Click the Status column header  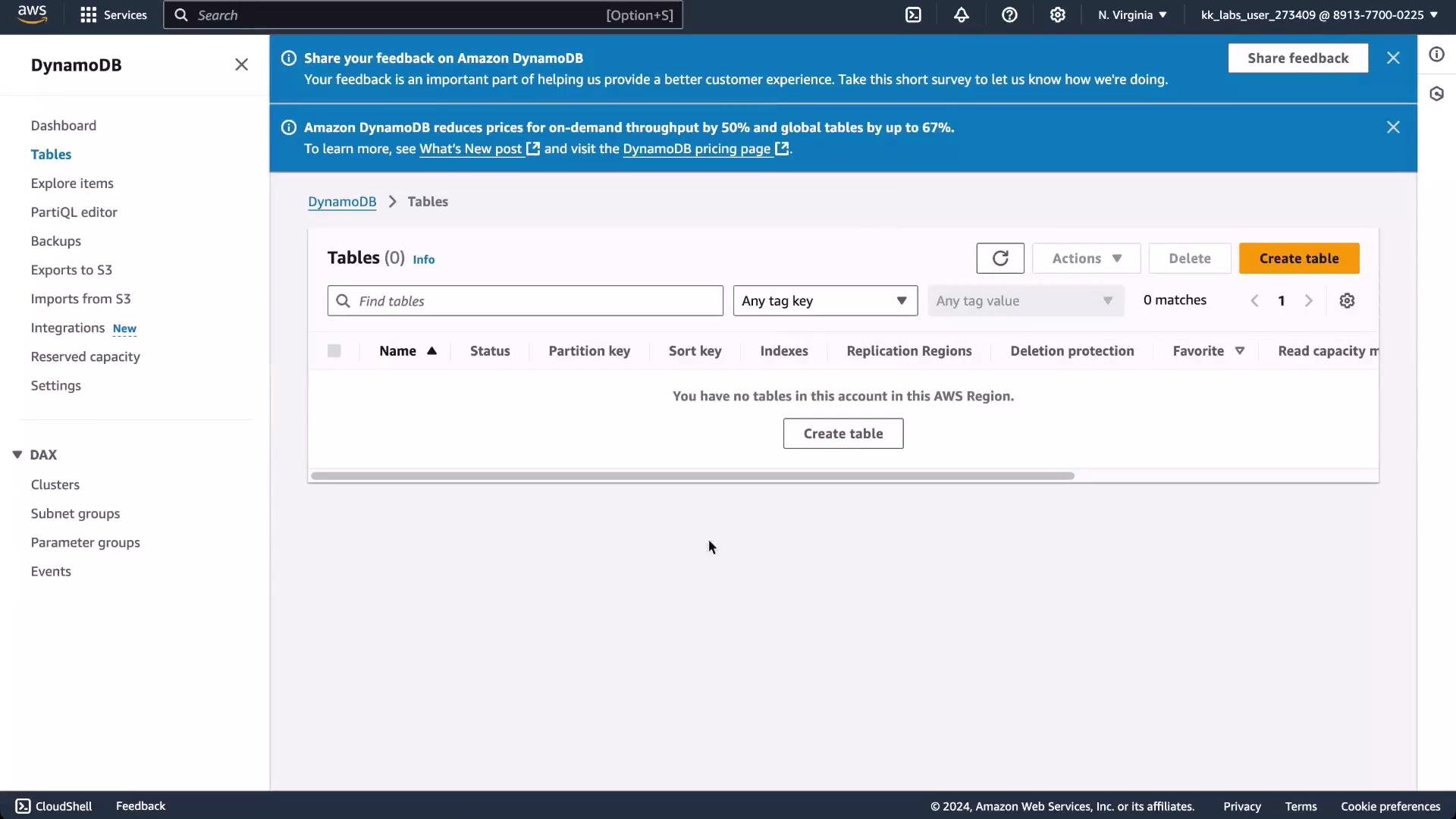click(x=490, y=351)
